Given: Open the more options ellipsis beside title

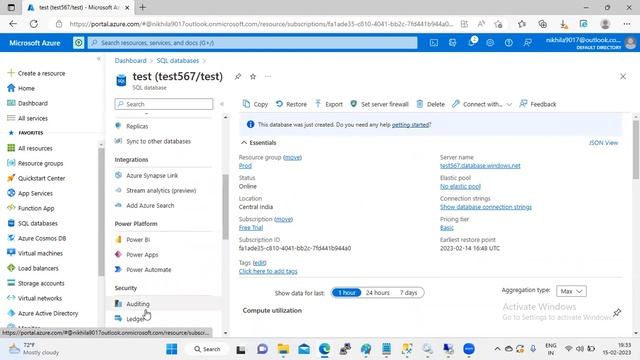Looking at the screenshot, I should [x=268, y=76].
